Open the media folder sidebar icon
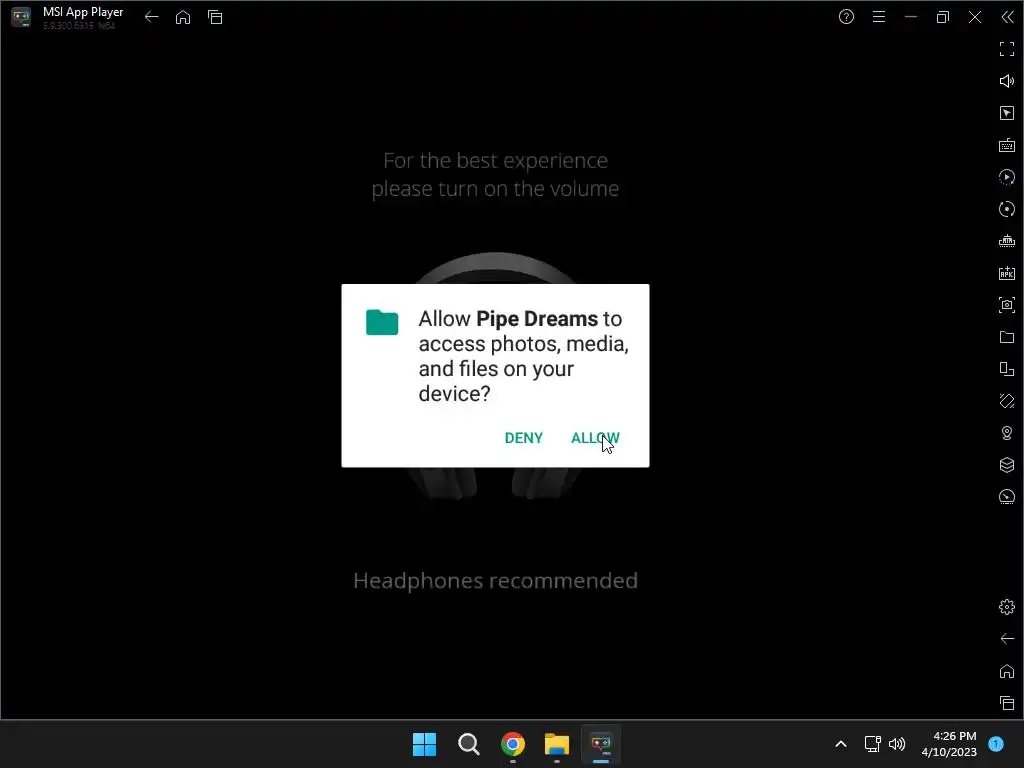 [x=1007, y=337]
